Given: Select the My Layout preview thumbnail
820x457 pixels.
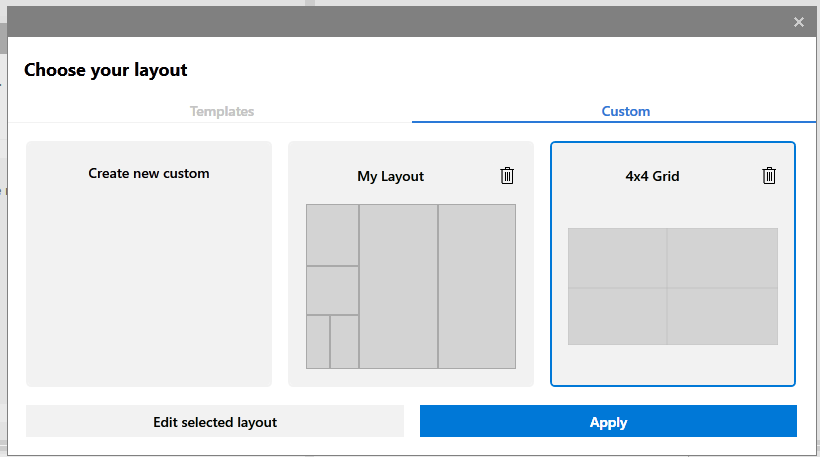Looking at the screenshot, I should [x=411, y=287].
